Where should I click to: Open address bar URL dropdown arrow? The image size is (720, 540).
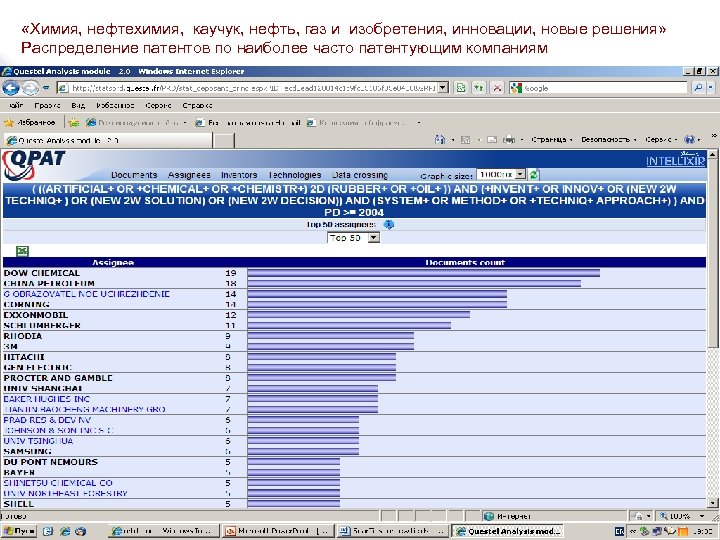[x=443, y=88]
